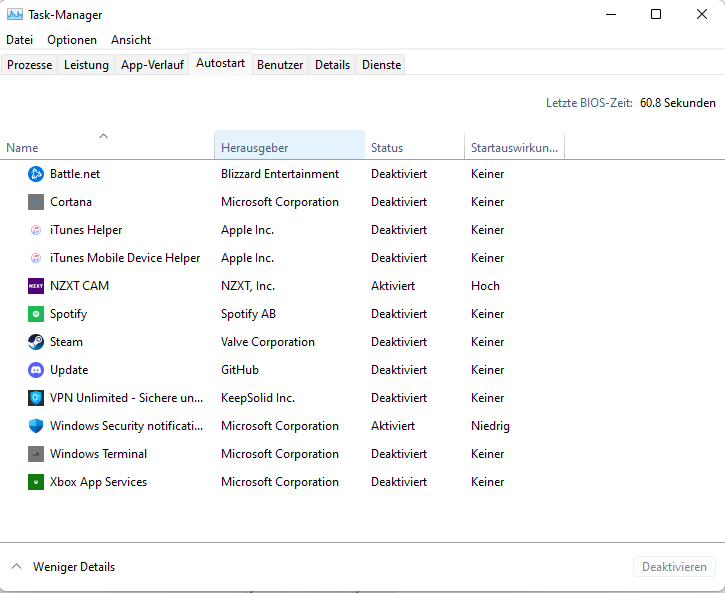Click the Windows Terminal icon

click(36, 454)
